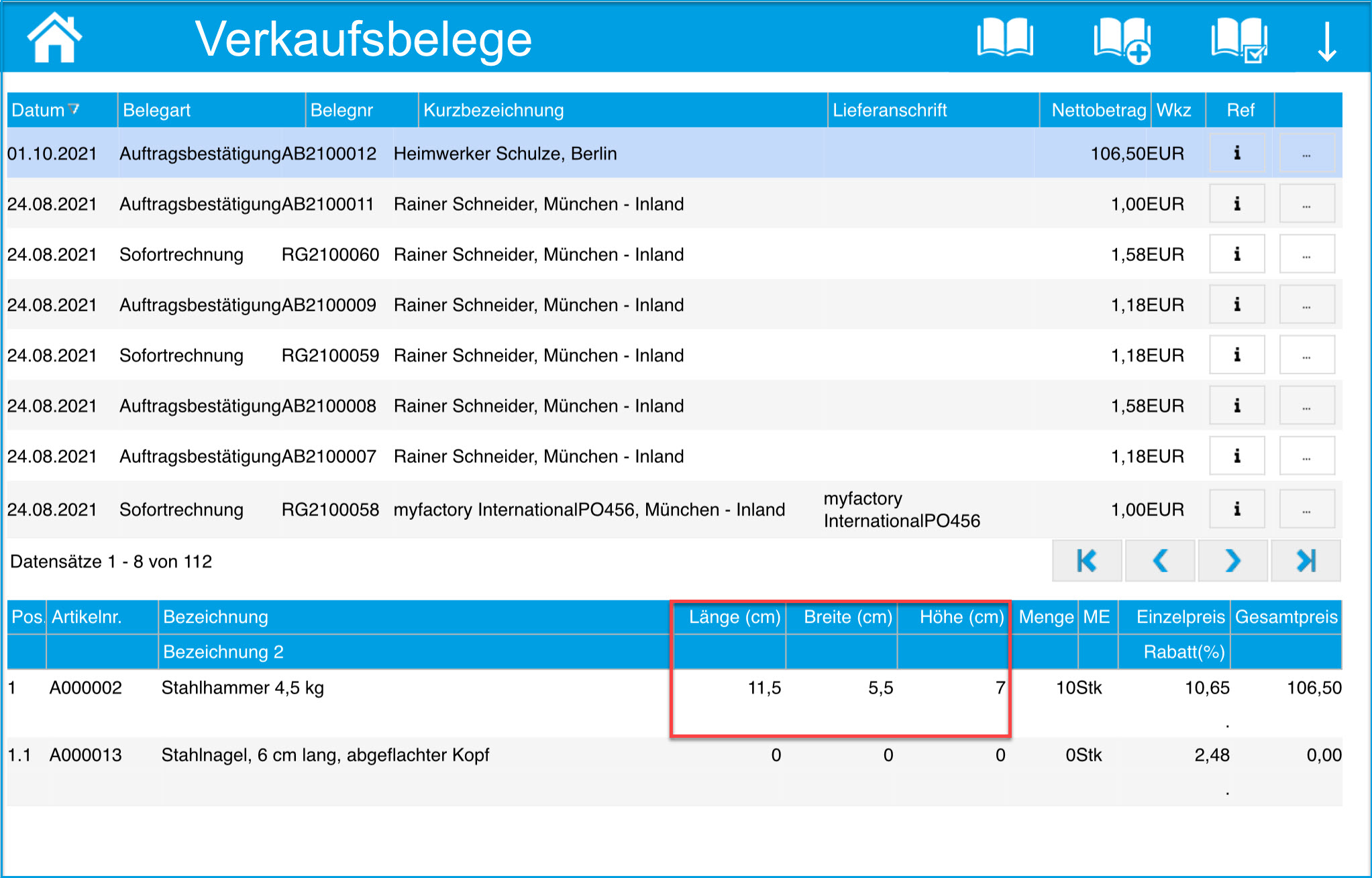
Task: Open the document book icon
Action: click(1004, 39)
